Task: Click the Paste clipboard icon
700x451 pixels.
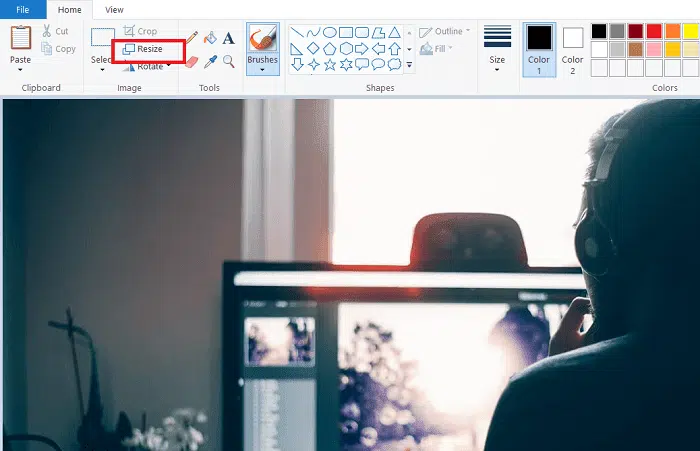Action: (21, 38)
